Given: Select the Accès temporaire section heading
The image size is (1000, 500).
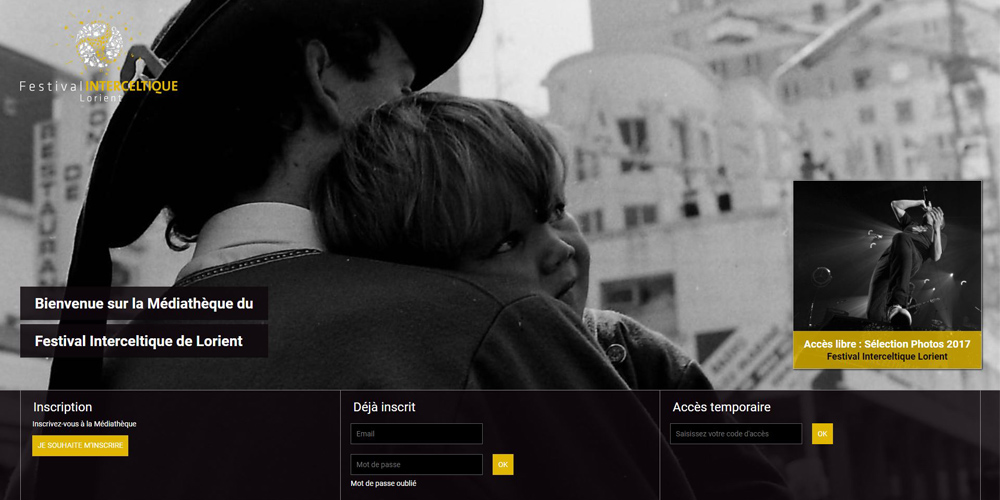Looking at the screenshot, I should 721,407.
